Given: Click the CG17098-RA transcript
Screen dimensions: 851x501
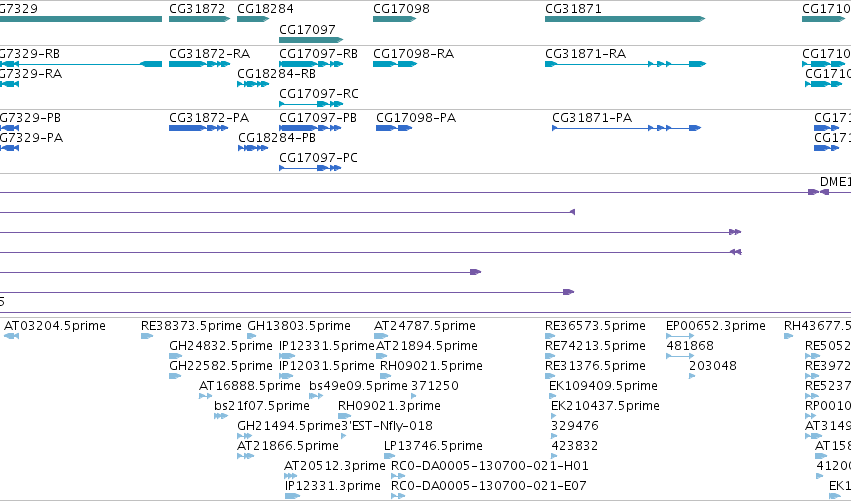Looking at the screenshot, I should click(x=395, y=64).
